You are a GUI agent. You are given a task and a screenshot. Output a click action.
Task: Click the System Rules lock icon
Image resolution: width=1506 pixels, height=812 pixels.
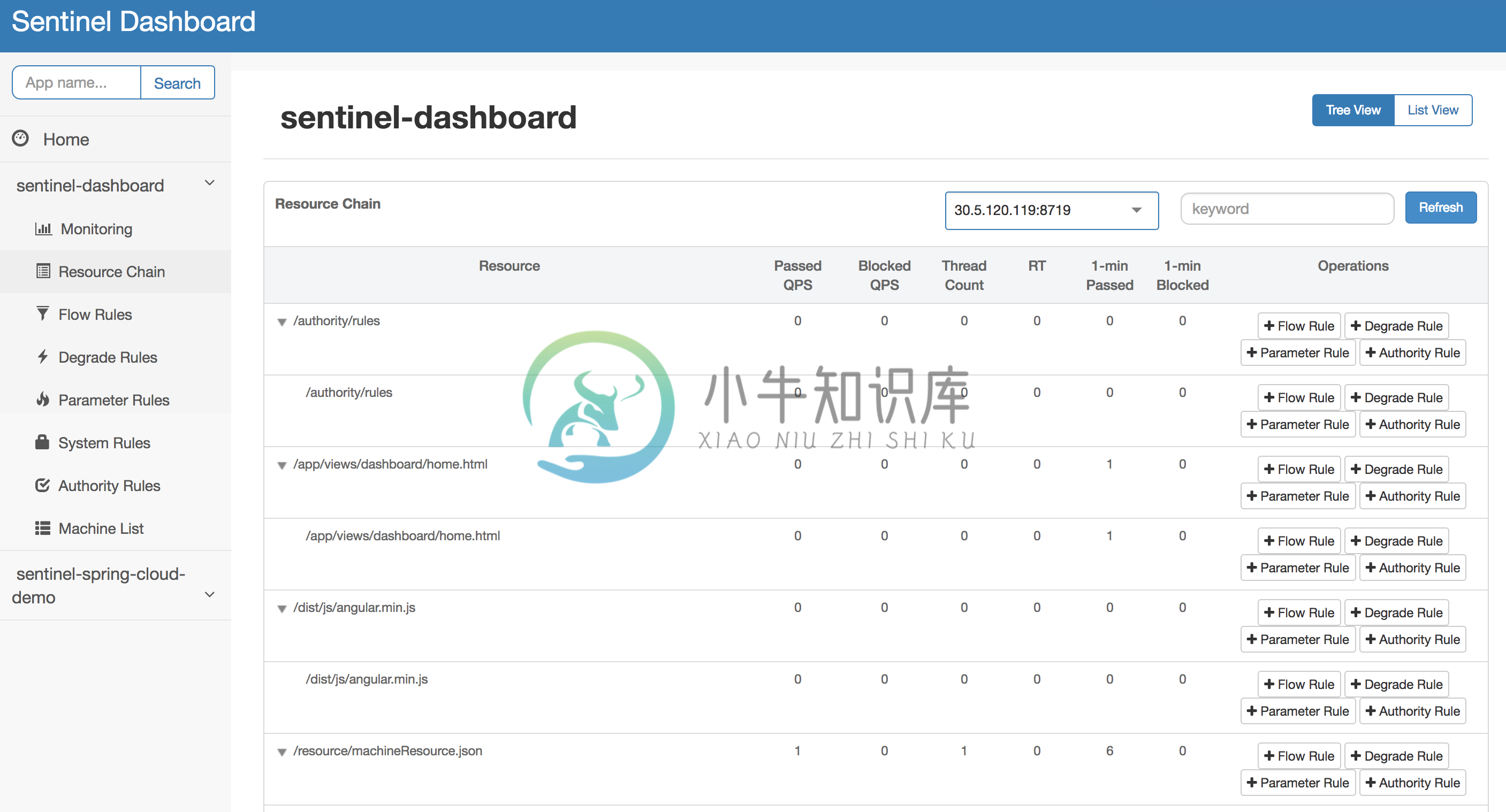tap(42, 442)
